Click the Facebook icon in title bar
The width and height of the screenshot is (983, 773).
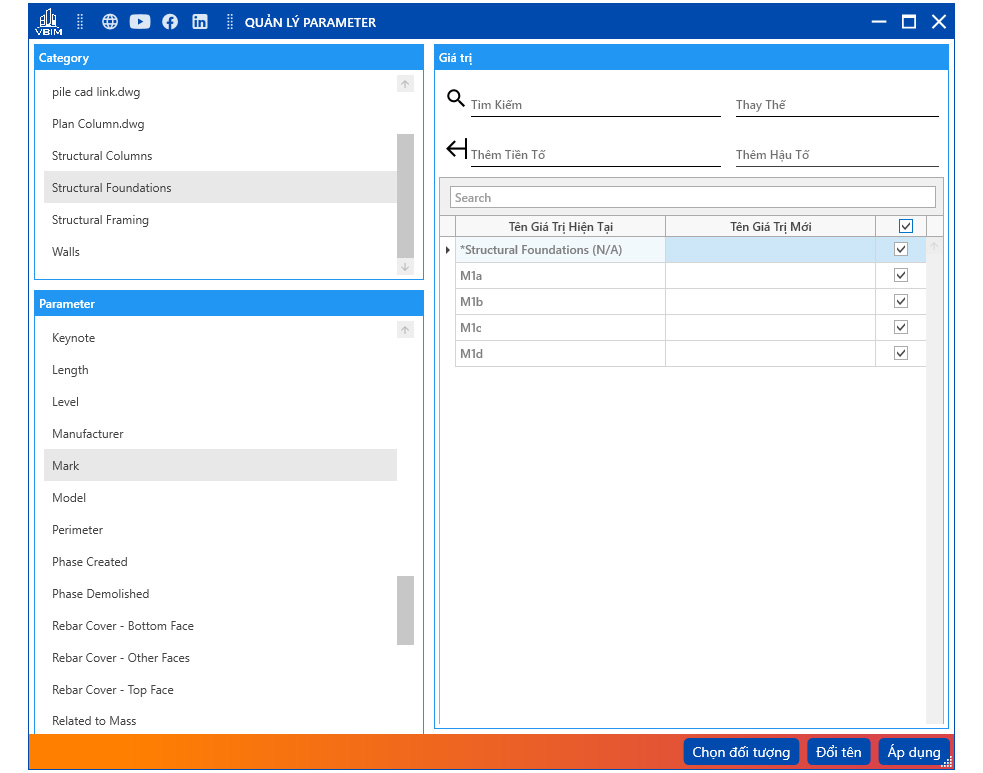(170, 22)
